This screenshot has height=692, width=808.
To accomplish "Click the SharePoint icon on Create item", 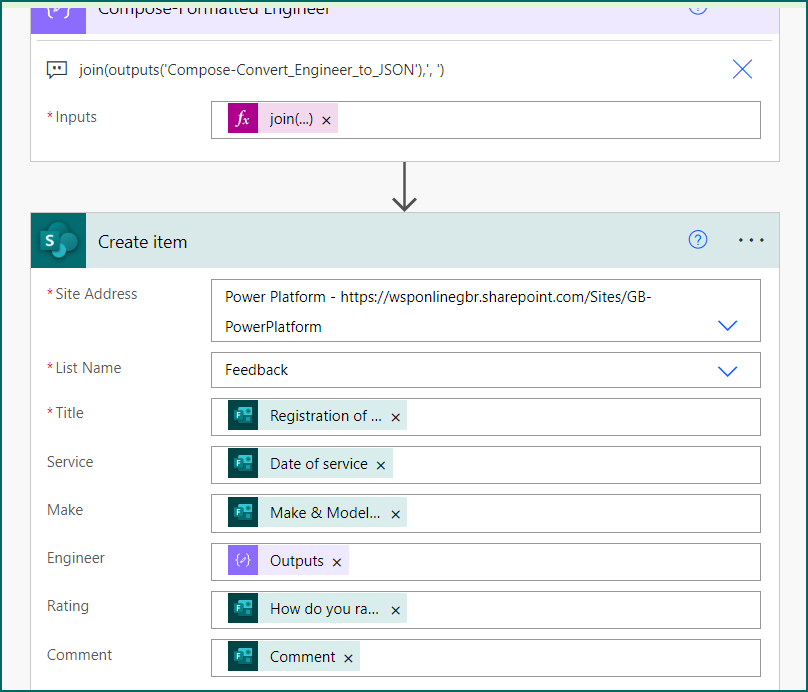I will click(x=58, y=241).
